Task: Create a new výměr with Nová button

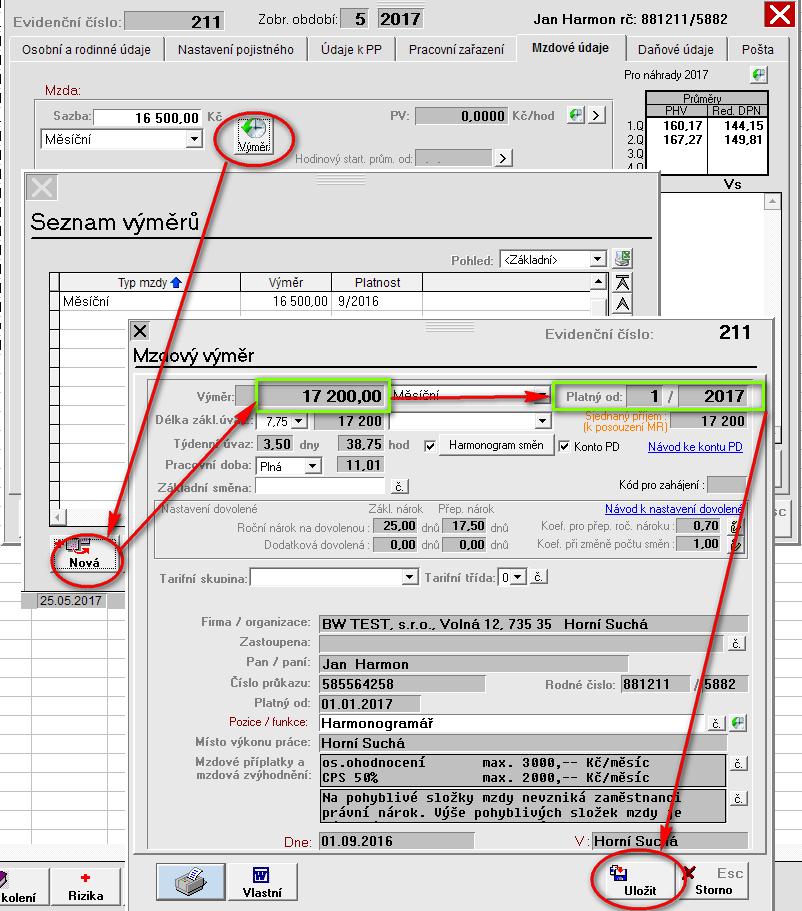Action: pyautogui.click(x=84, y=554)
